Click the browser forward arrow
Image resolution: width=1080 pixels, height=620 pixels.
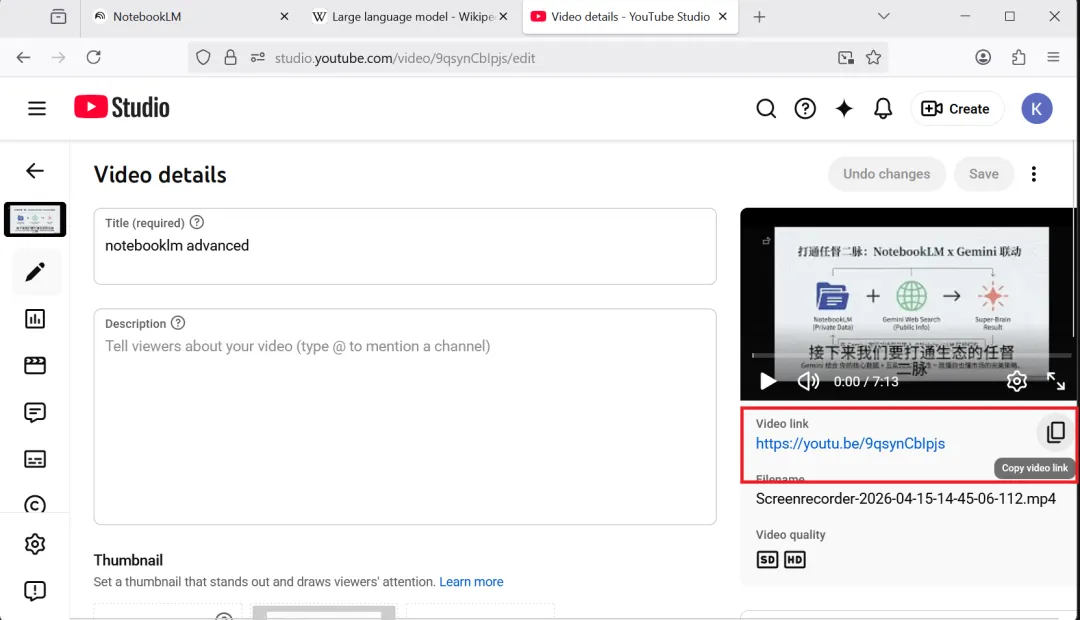coord(59,58)
